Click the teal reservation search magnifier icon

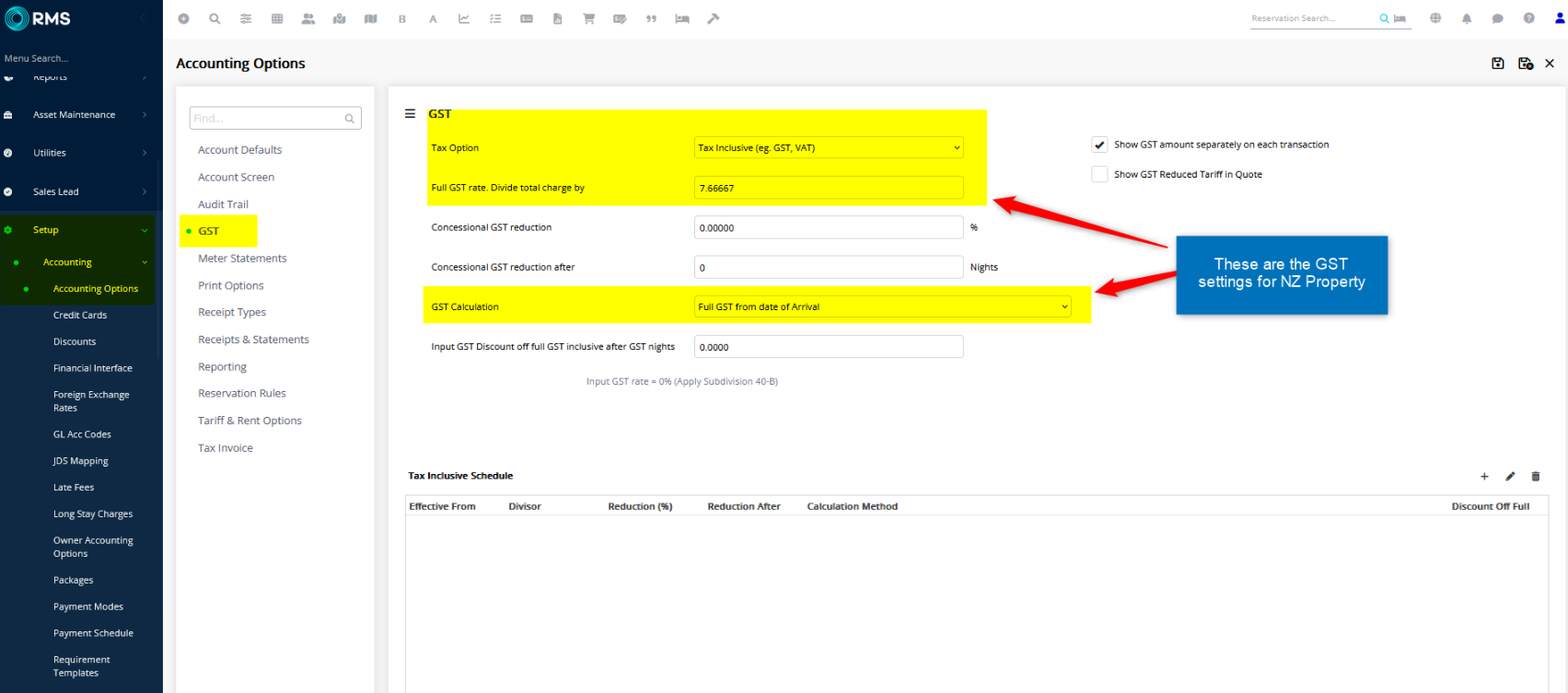point(1384,18)
